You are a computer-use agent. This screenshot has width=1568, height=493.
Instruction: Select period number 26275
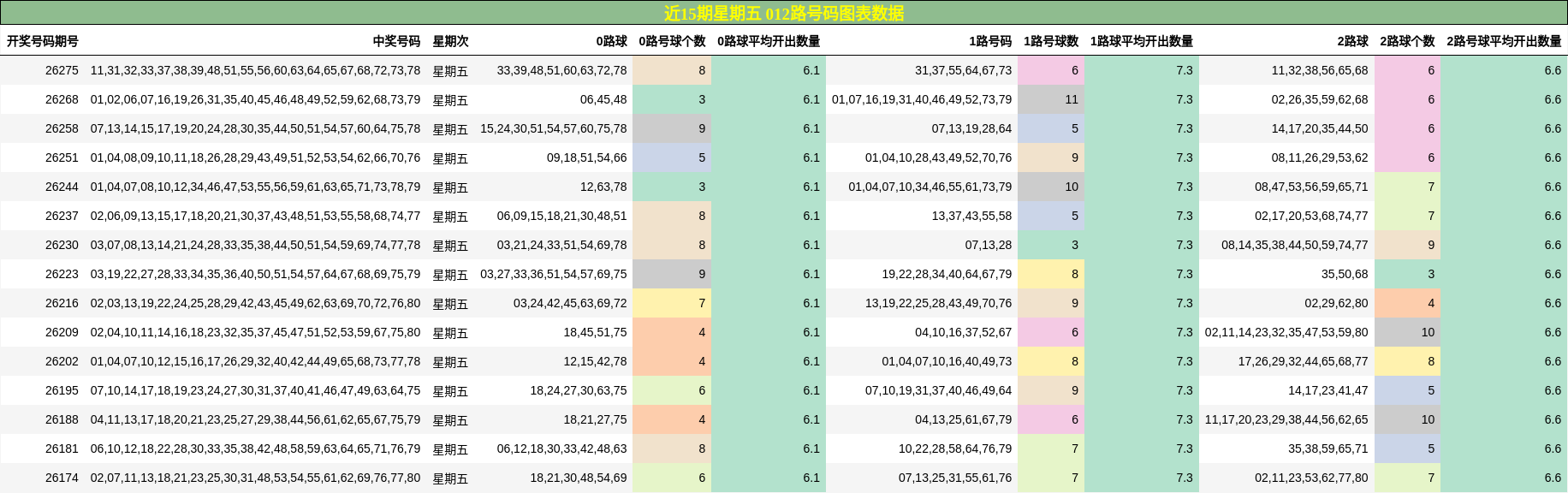(62, 70)
